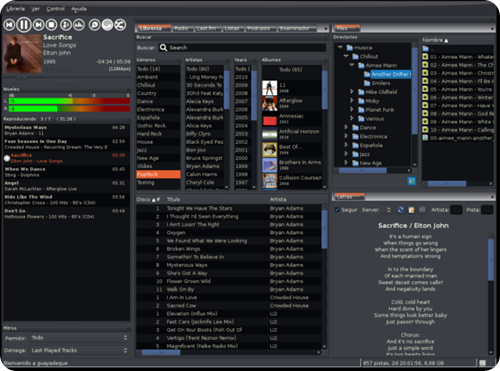Skip to the next track
500x371 pixels.
coord(39,25)
